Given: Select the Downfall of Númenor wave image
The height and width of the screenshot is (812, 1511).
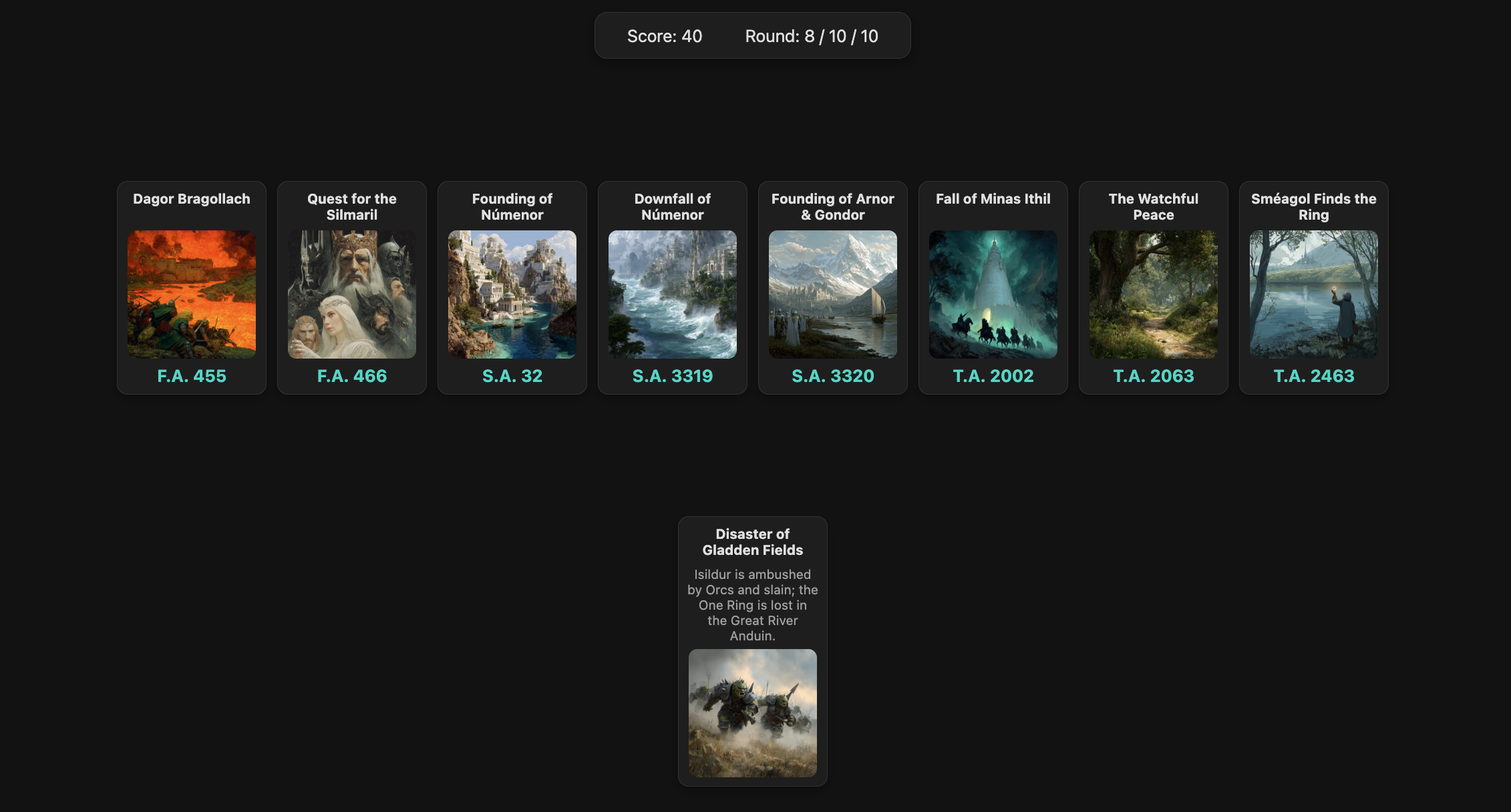Looking at the screenshot, I should coord(673,294).
